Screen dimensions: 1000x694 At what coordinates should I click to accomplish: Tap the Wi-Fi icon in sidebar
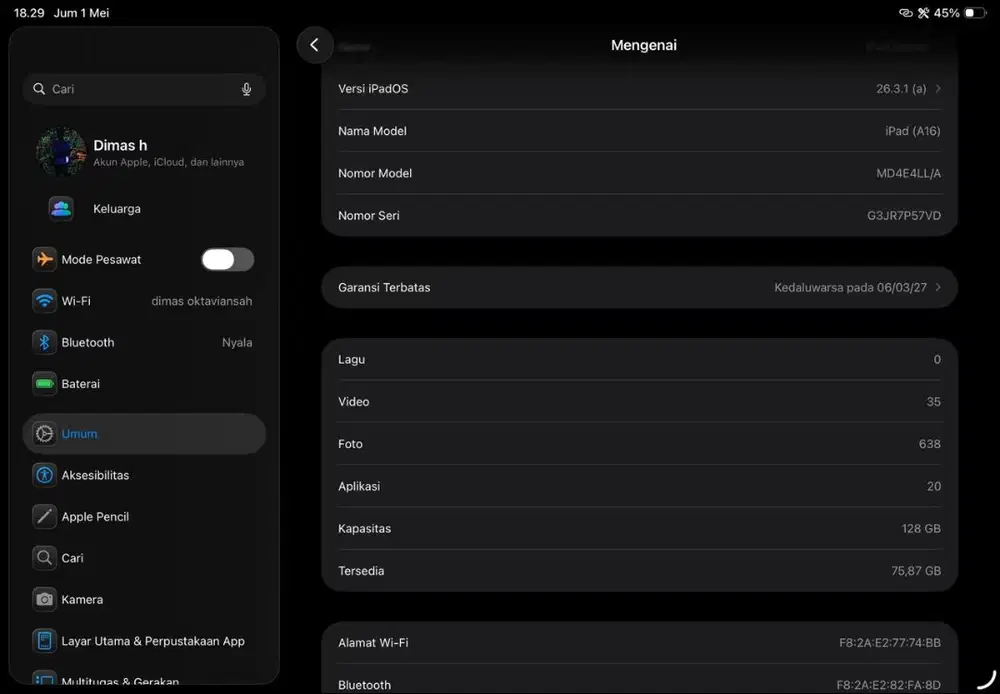pos(45,300)
